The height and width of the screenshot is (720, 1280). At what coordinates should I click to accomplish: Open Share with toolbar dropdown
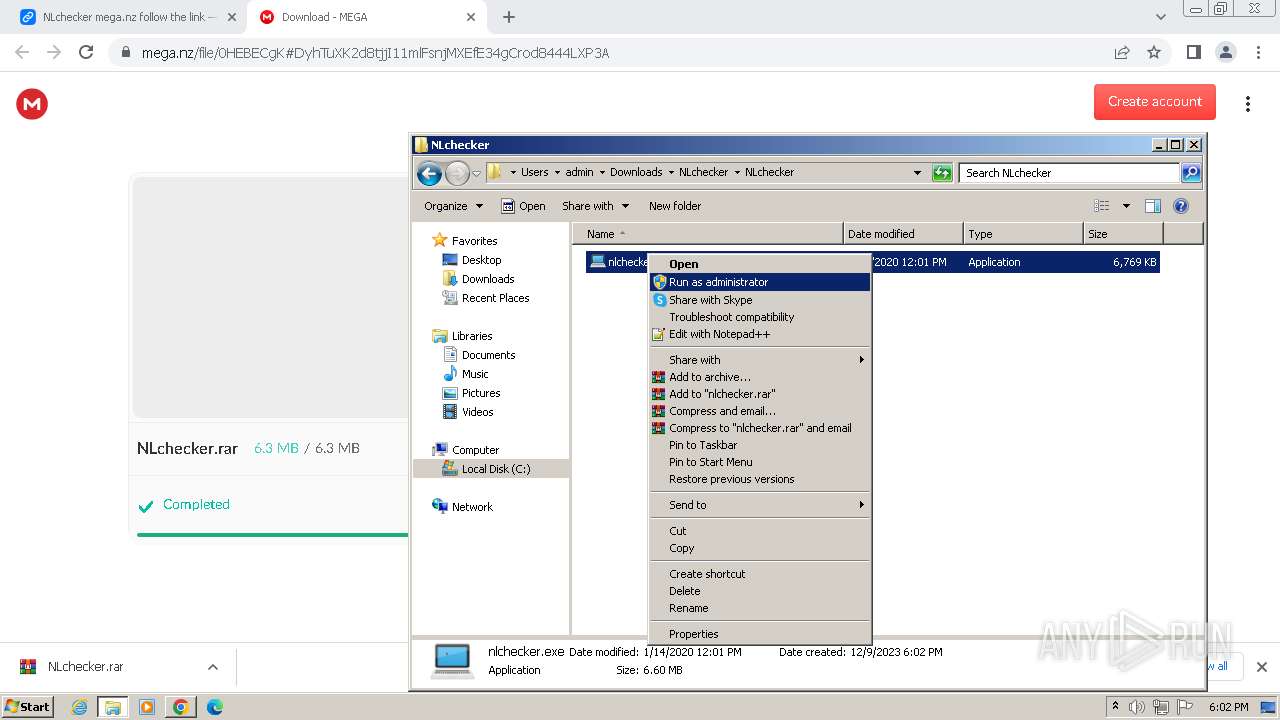pos(596,206)
